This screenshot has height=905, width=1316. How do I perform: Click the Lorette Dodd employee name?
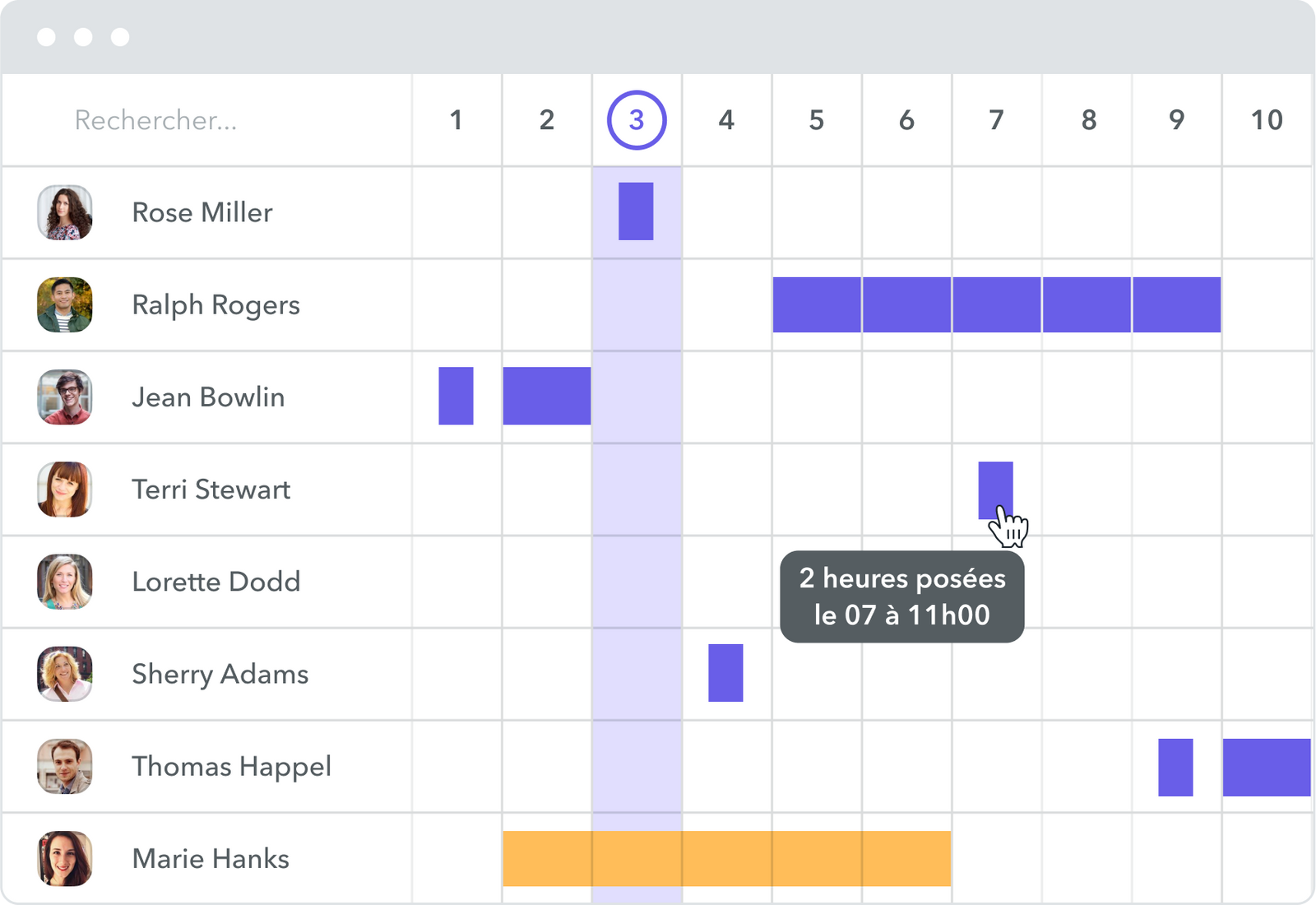216,582
